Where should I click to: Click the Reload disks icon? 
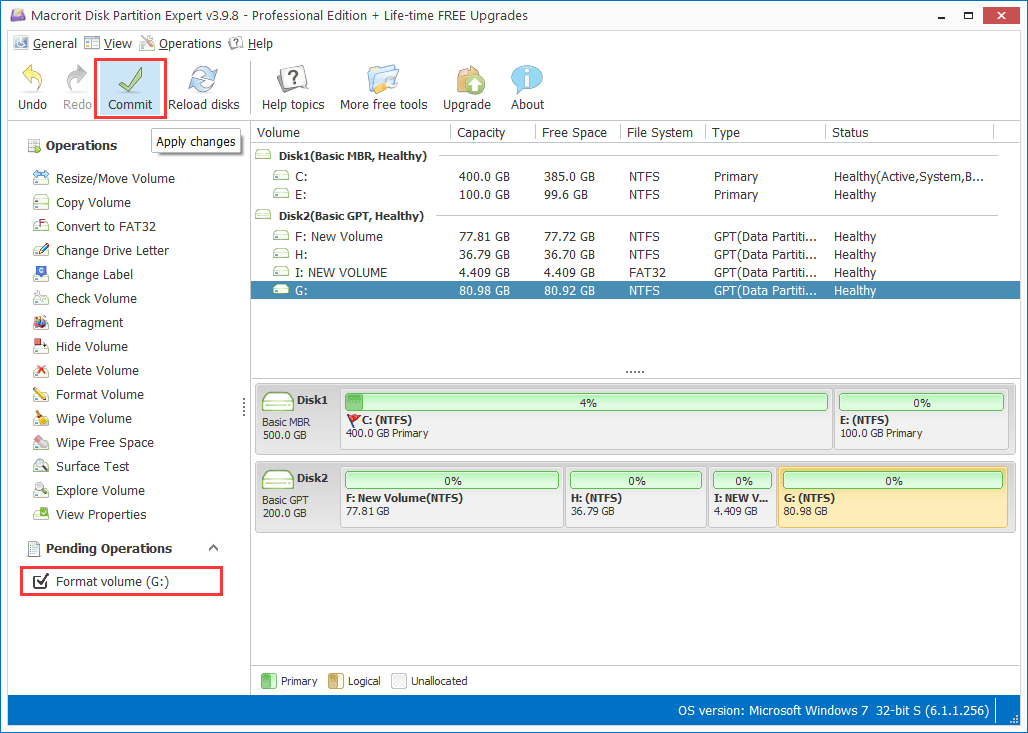203,85
